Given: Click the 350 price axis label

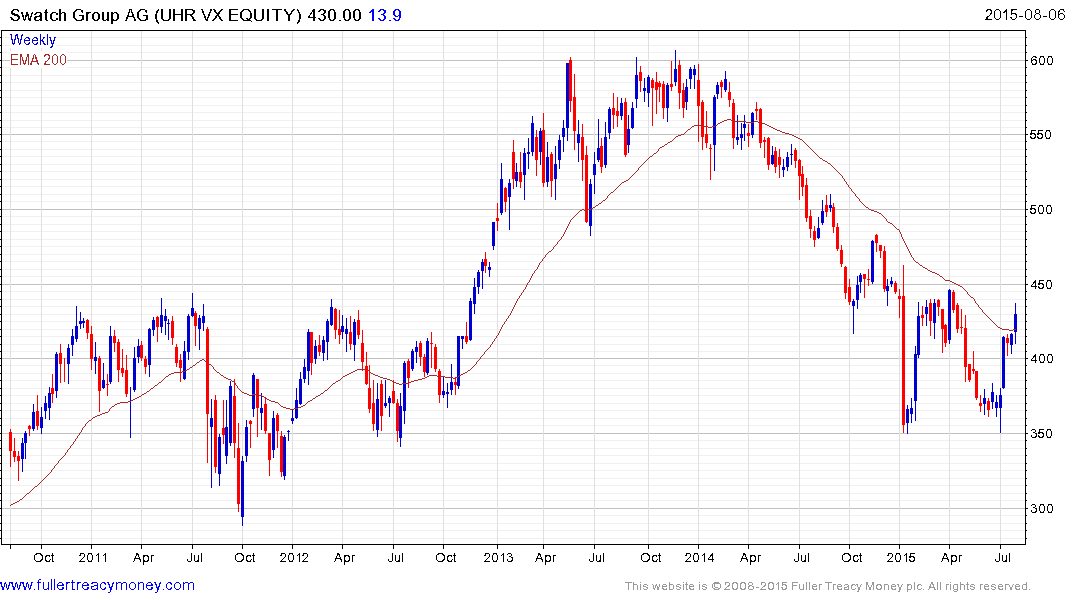Looking at the screenshot, I should [x=1041, y=433].
